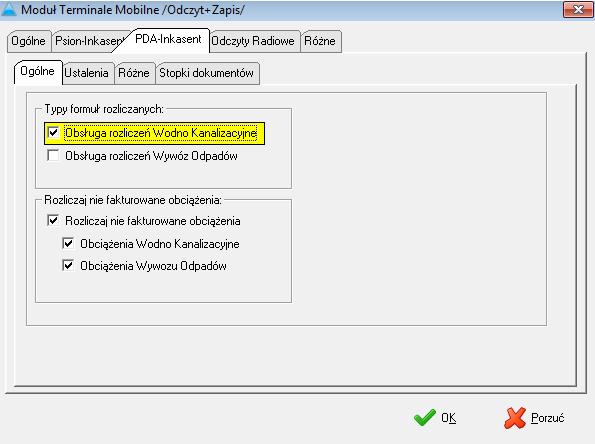Viewport: 595px width, 444px height.
Task: Switch to the top-level Ogólne tab
Action: (28, 41)
